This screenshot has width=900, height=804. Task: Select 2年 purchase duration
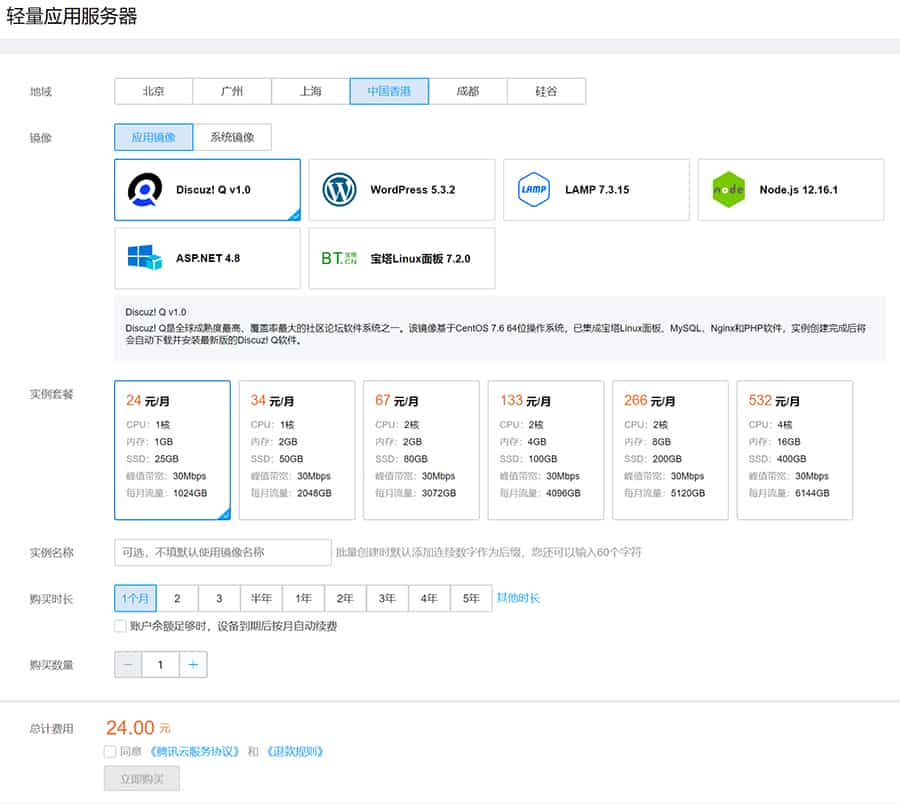pos(345,598)
